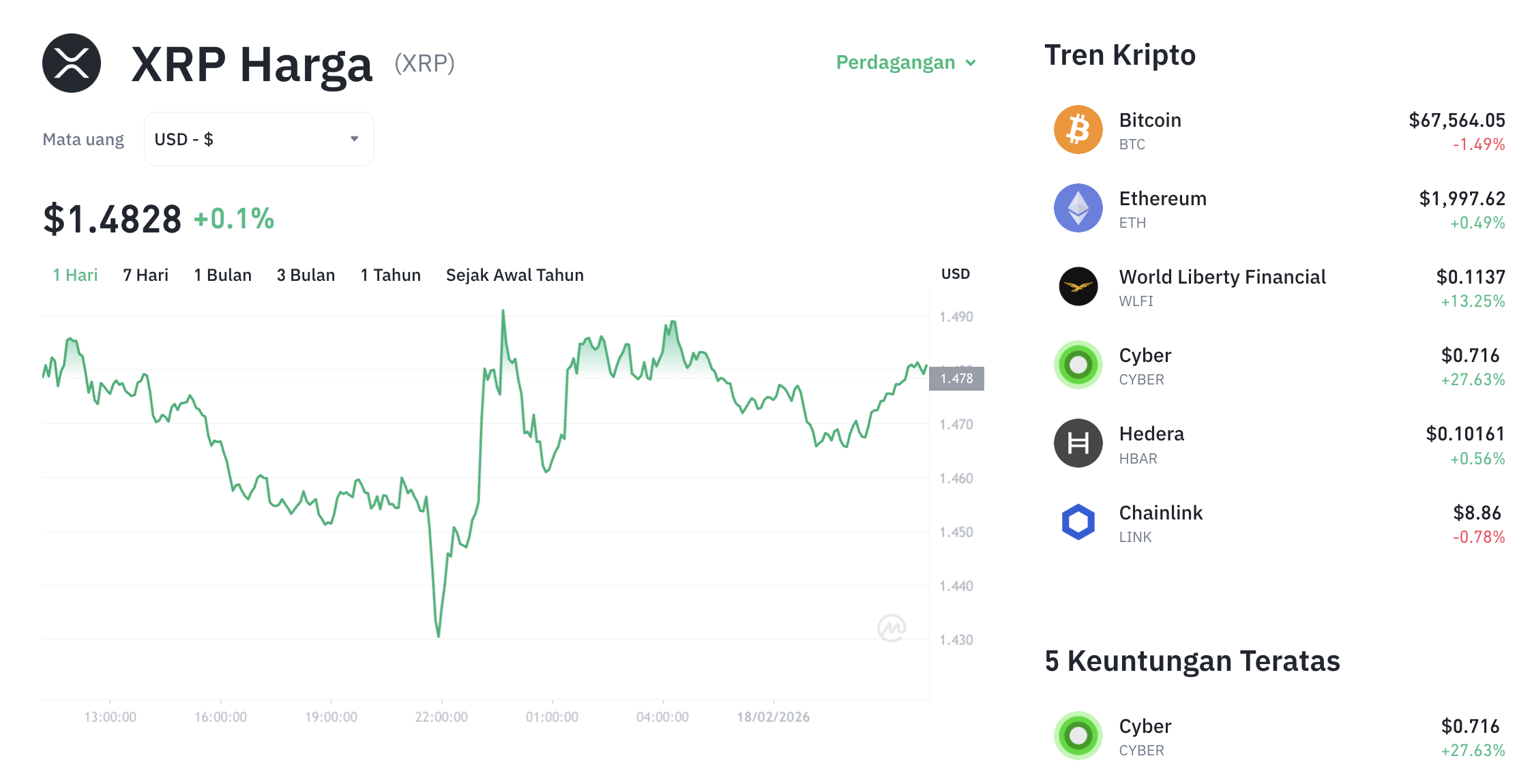Switch to the 7 Hari chart view
The height and width of the screenshot is (784, 1517).
(x=145, y=275)
